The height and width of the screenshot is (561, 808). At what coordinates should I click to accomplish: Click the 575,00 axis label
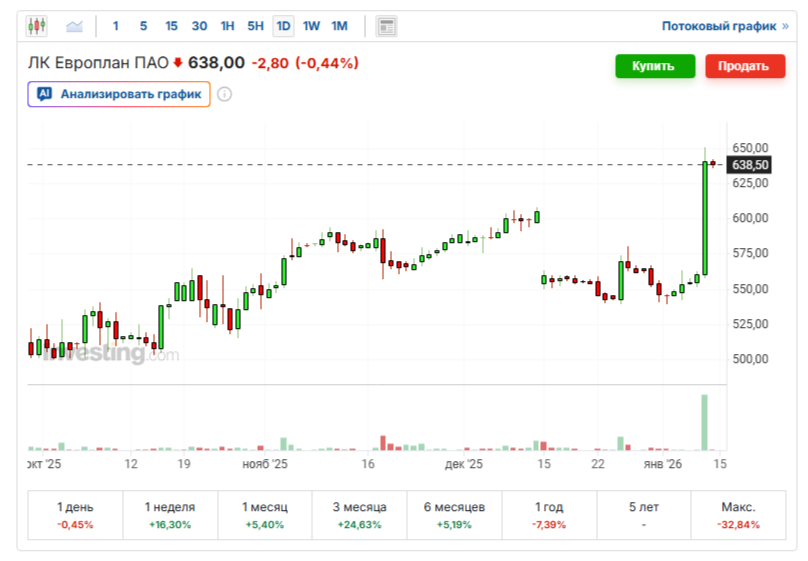[750, 253]
